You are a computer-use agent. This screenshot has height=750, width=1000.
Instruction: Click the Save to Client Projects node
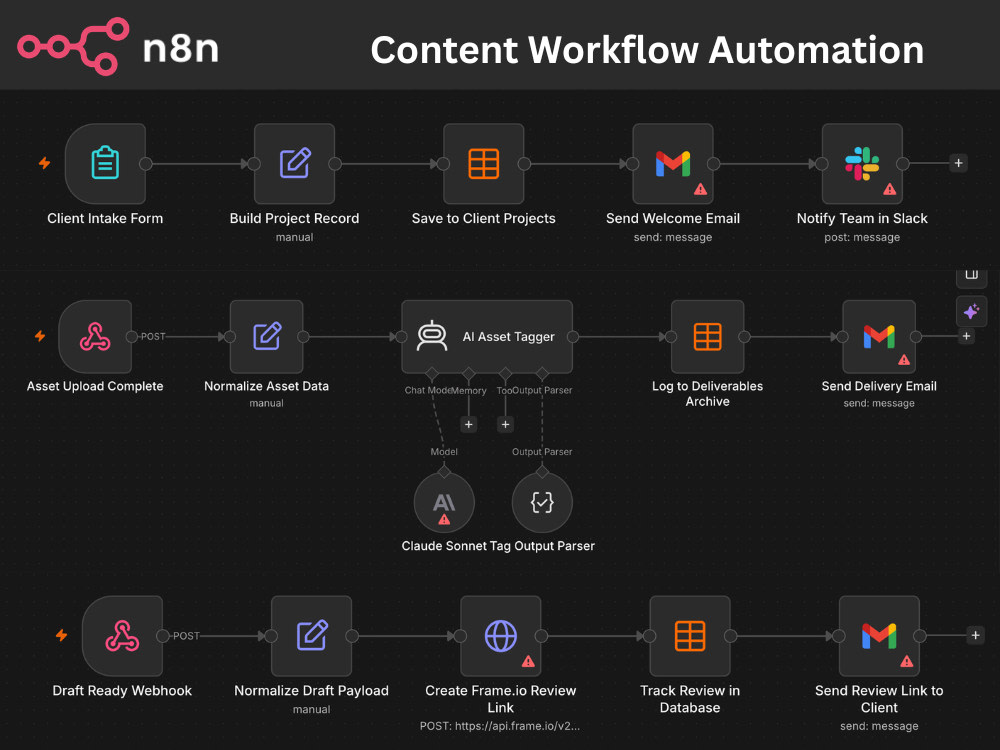tap(483, 164)
